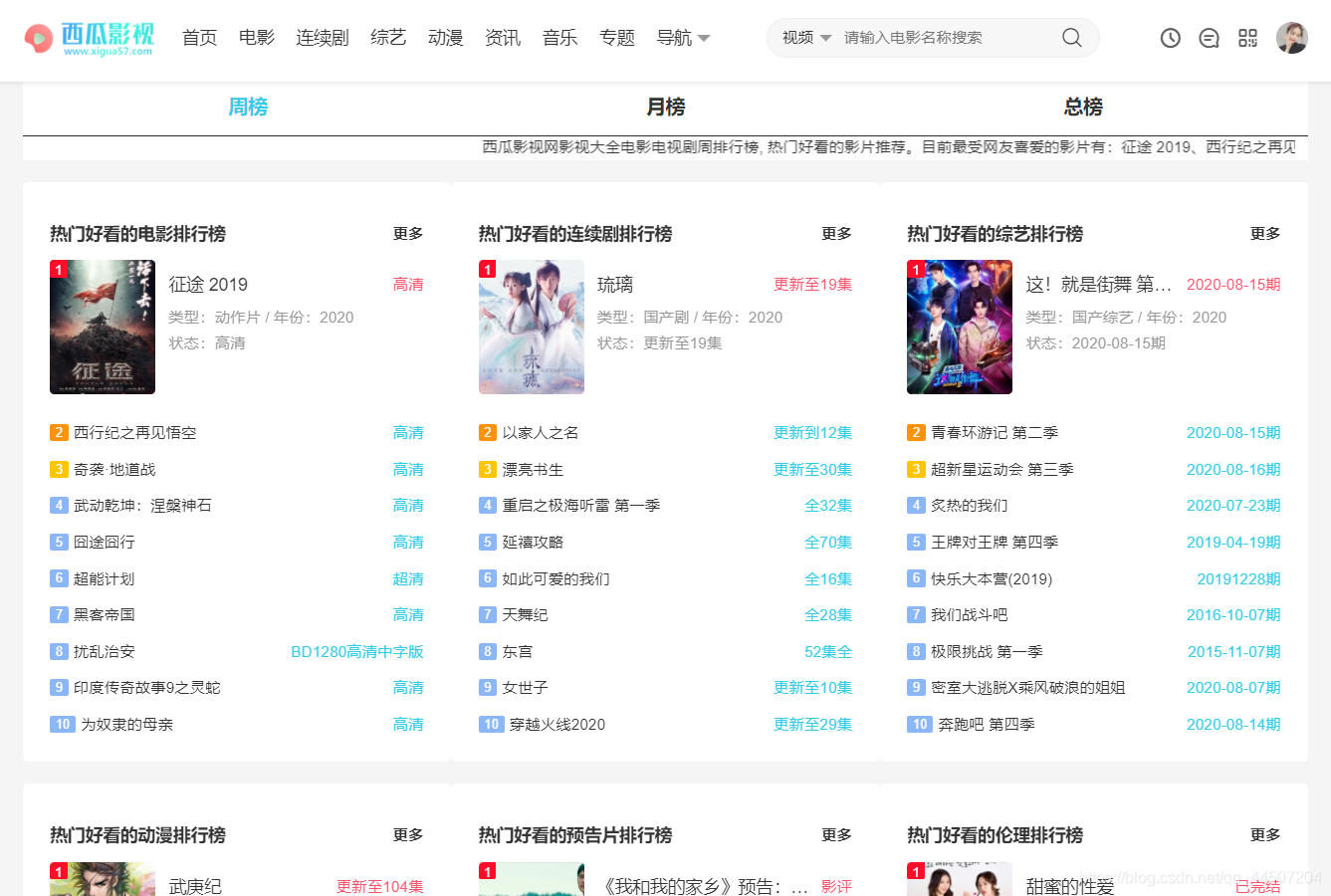The height and width of the screenshot is (896, 1331).
Task: Click 更多 for anime ranking
Action: pos(408,834)
